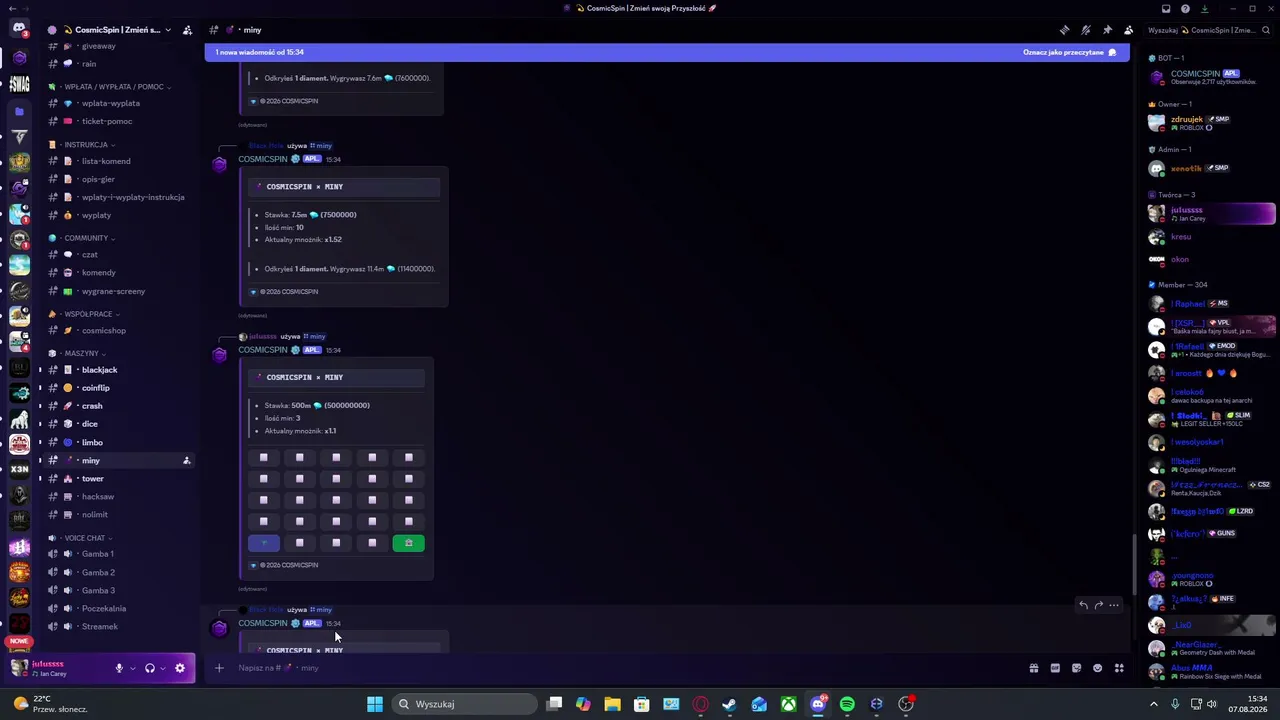Open the headphone options arrow in the user panel
Viewport: 1280px width, 720px height.
coord(163,668)
